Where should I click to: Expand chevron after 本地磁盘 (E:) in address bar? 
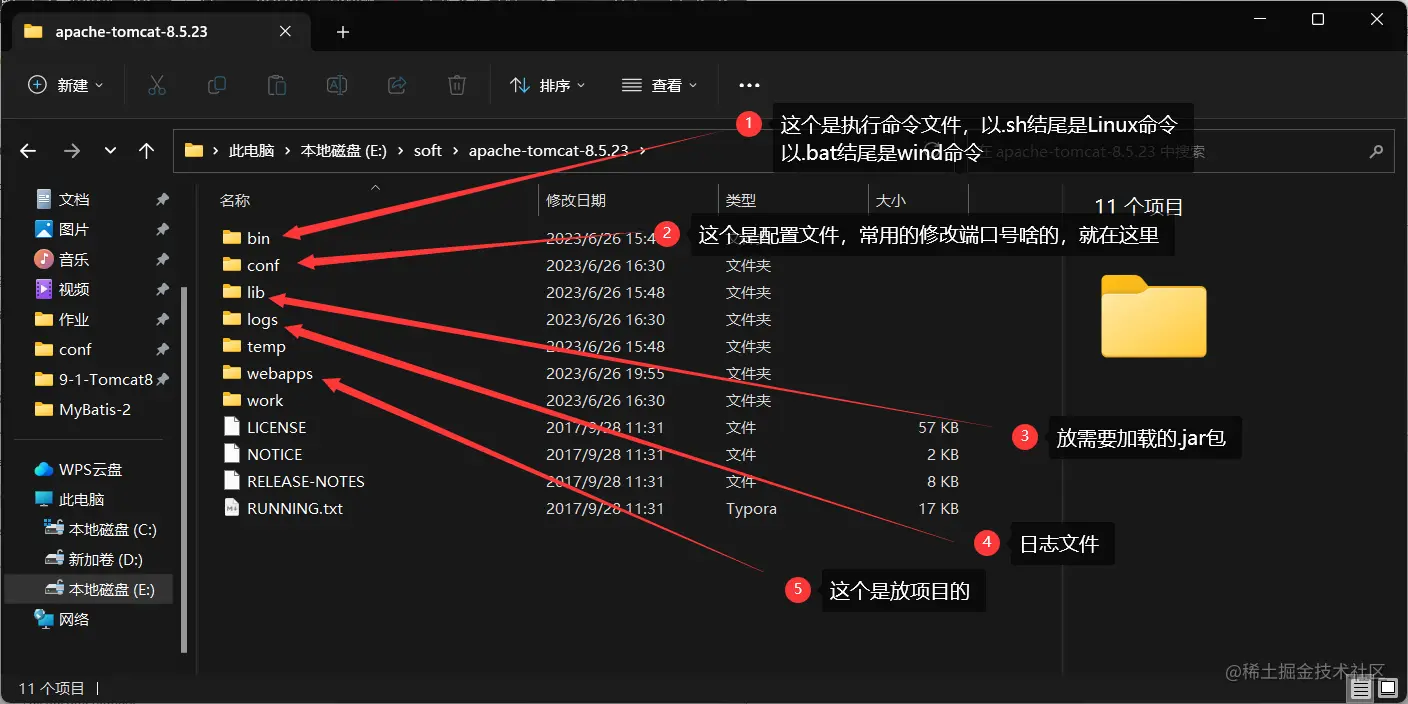400,151
